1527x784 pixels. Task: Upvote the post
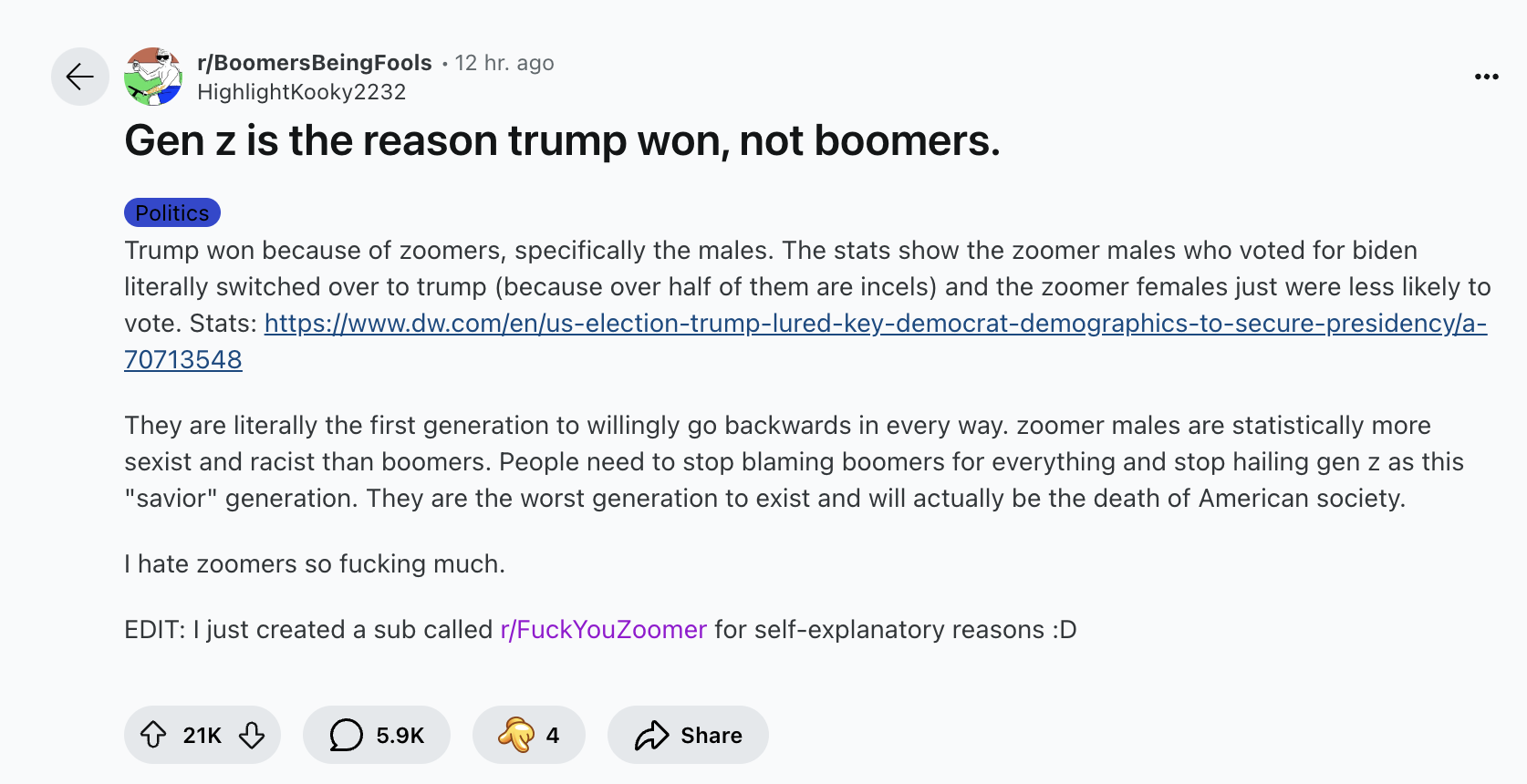(153, 735)
